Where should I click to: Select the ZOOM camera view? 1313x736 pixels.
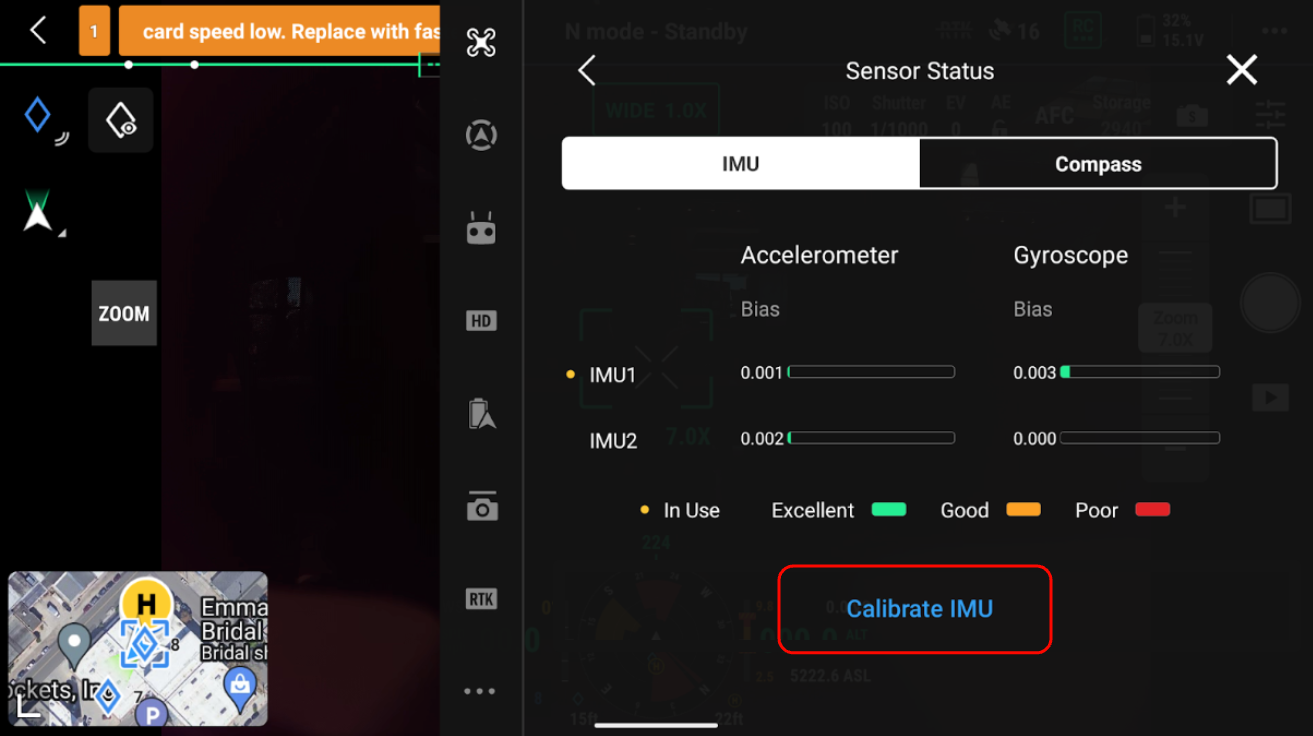pos(124,313)
